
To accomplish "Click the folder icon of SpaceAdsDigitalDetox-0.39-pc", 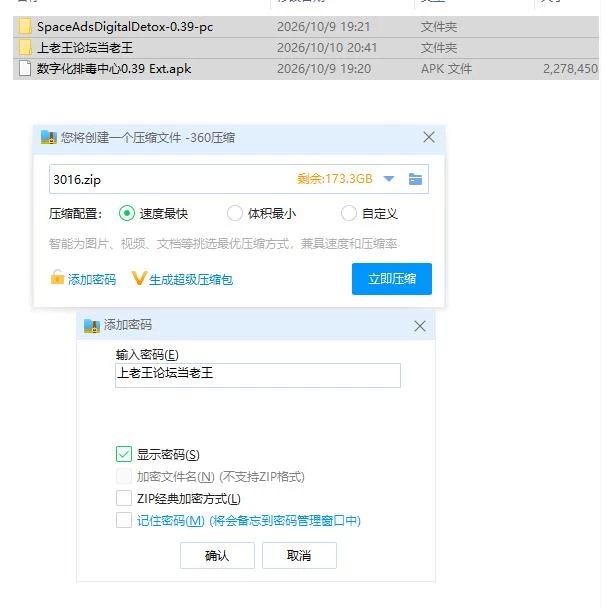I will (x=25, y=26).
